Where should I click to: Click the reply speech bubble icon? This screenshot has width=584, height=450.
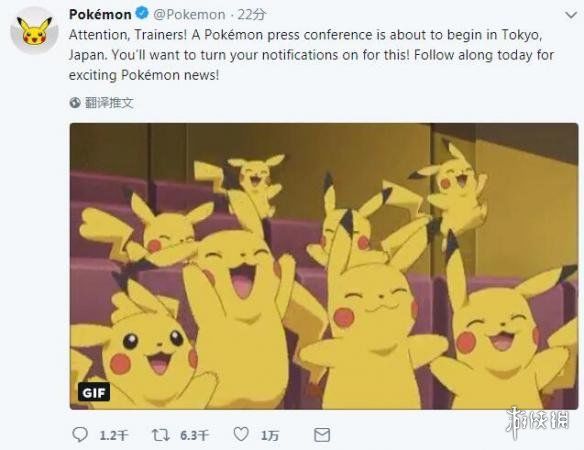pos(80,434)
